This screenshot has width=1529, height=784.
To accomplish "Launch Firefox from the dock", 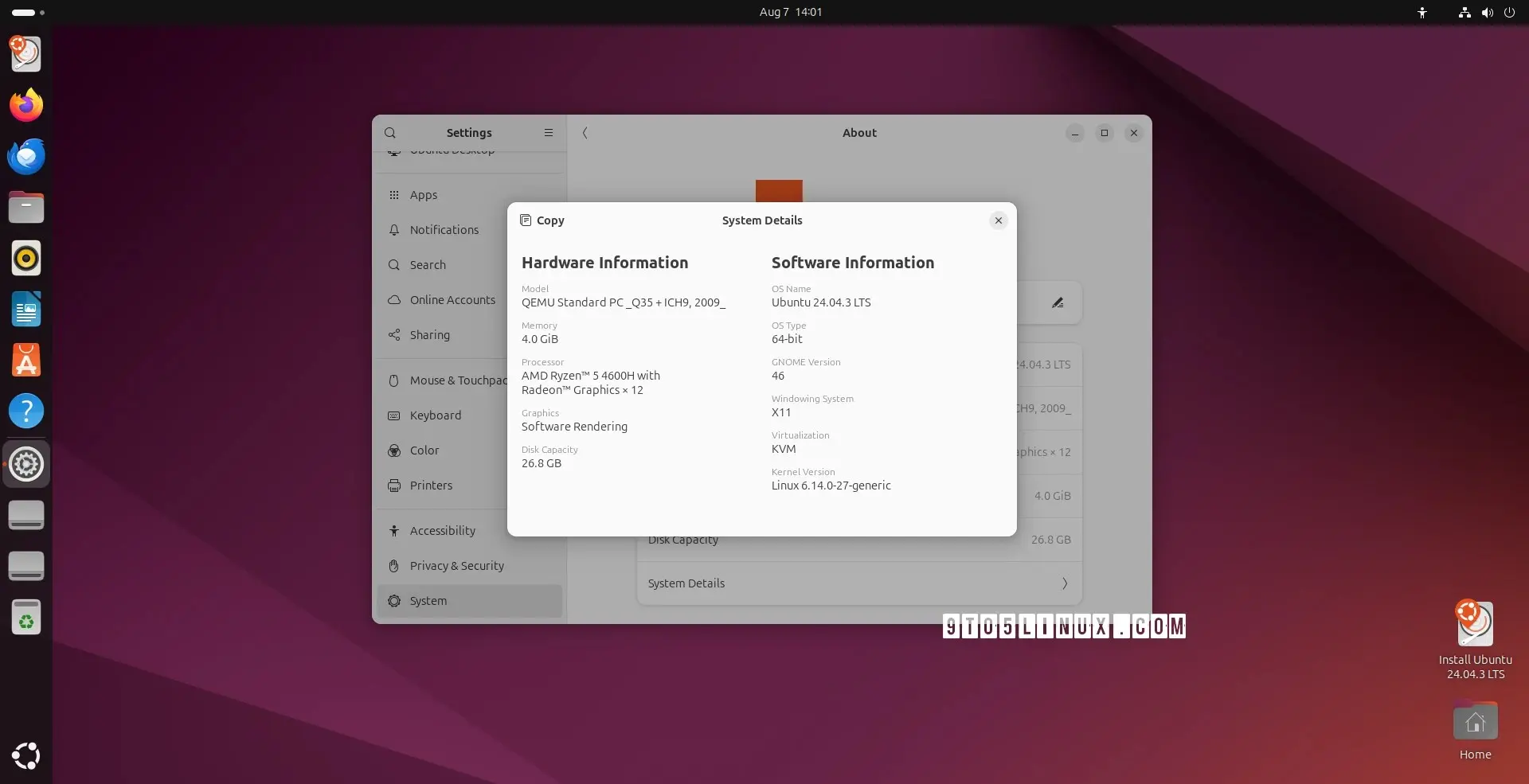I will pos(26,105).
